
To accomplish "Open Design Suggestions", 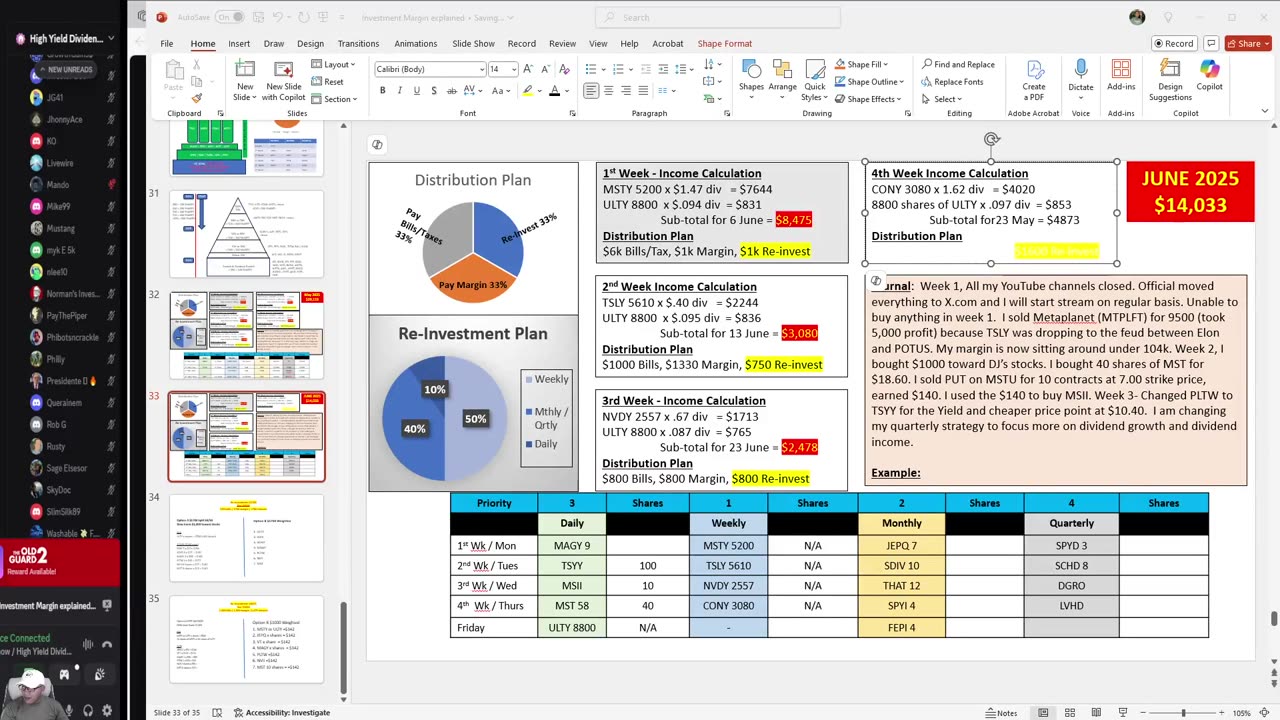I will pos(1170,80).
